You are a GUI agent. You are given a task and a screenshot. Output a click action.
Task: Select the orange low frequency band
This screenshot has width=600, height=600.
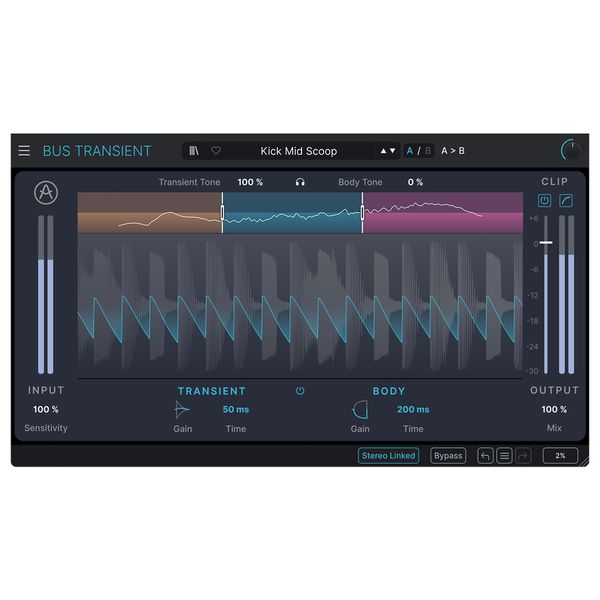coord(149,213)
